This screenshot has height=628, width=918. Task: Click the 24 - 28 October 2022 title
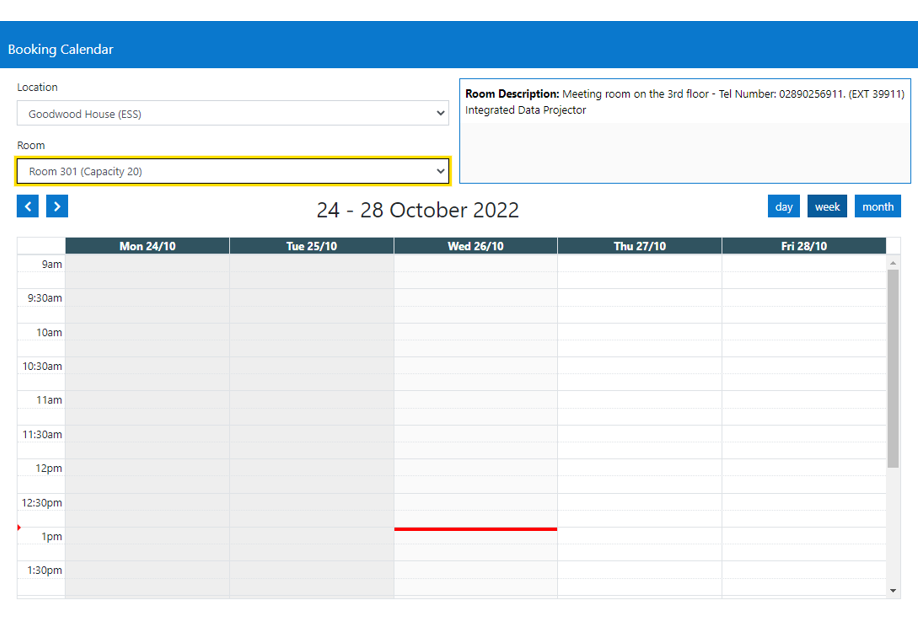tap(417, 210)
